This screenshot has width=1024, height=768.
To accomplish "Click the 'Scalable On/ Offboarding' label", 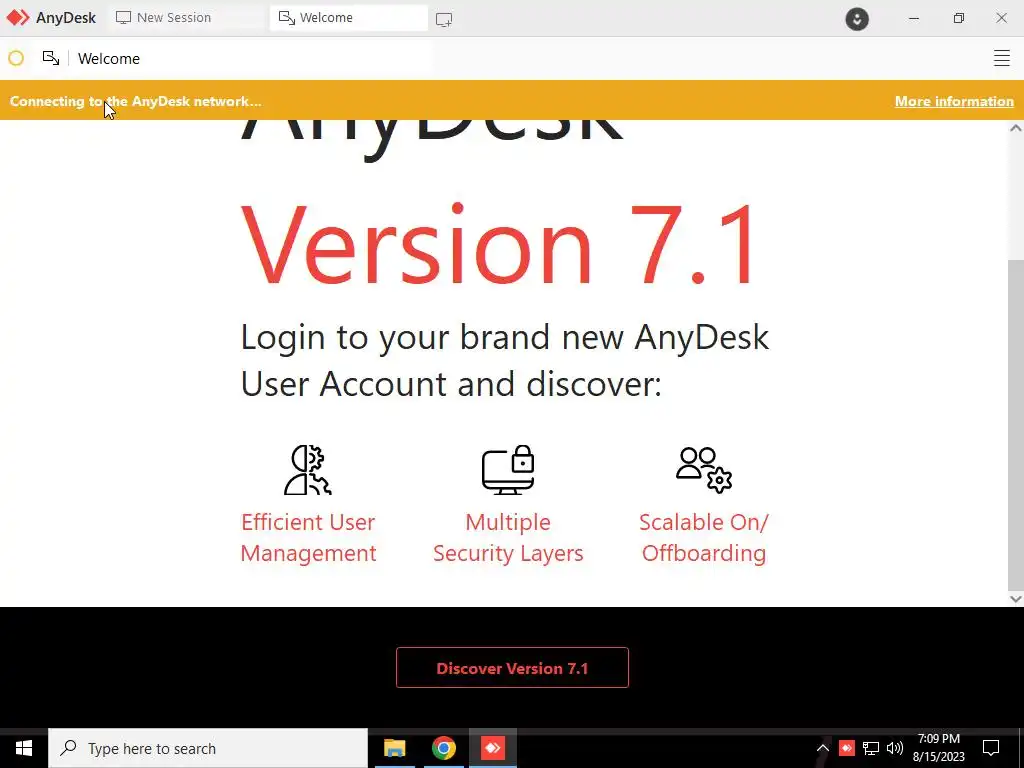I will 704,537.
